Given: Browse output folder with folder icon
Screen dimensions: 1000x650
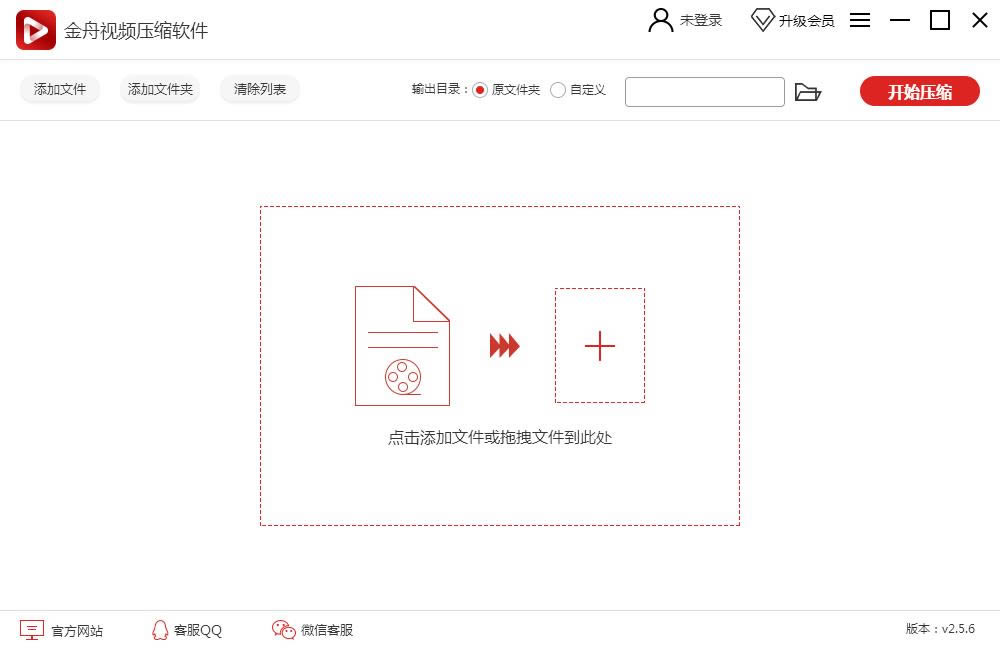Looking at the screenshot, I should 808,92.
